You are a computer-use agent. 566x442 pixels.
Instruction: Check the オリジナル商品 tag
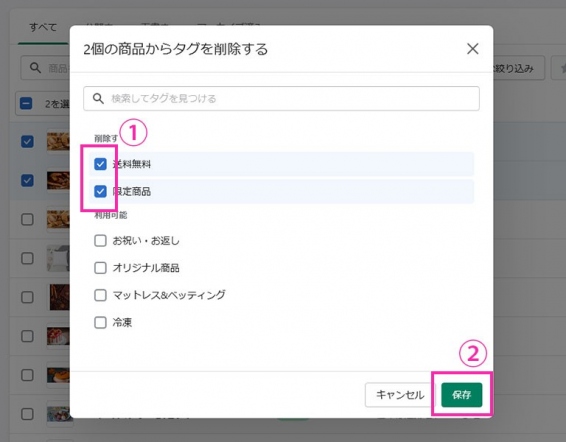click(x=100, y=268)
